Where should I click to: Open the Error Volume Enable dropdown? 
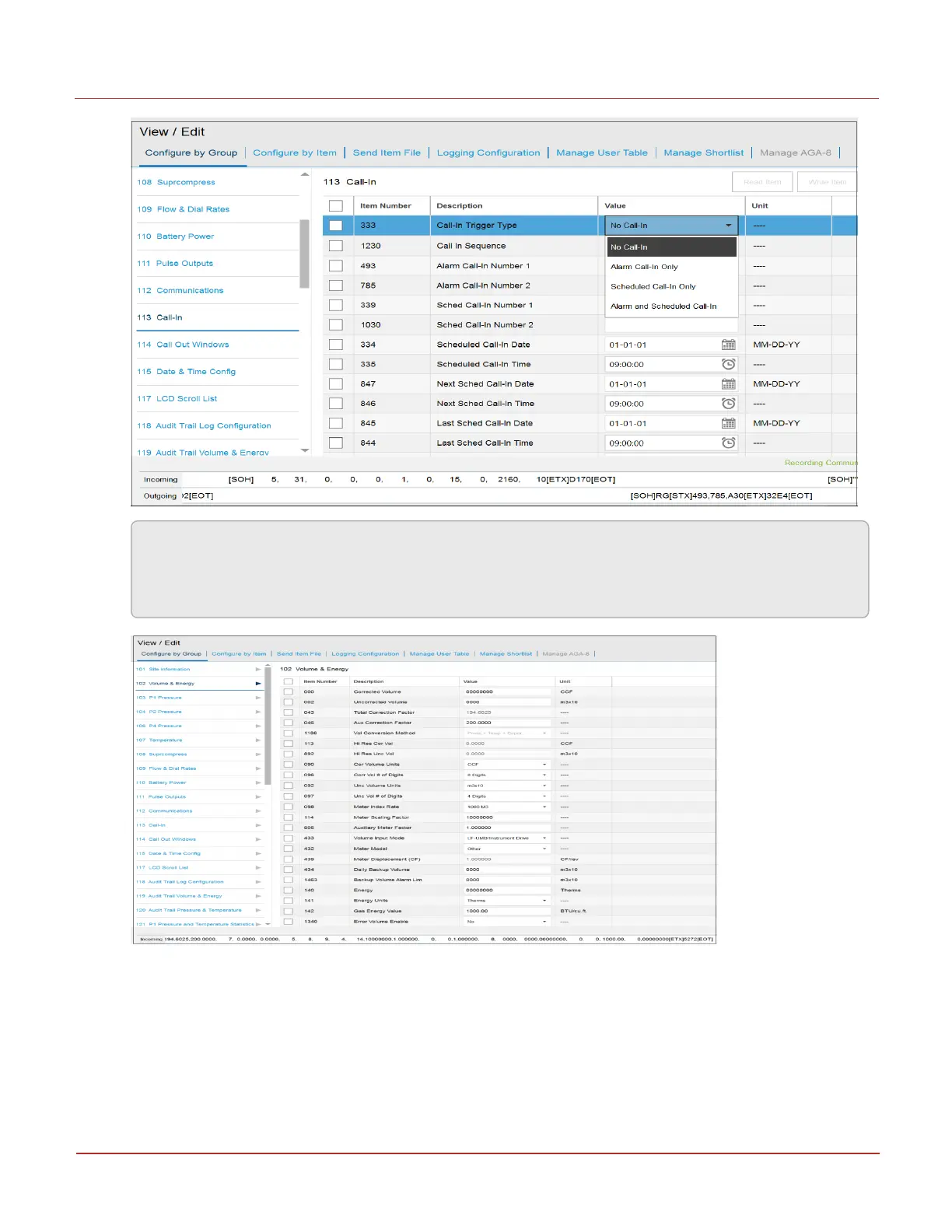pyautogui.click(x=507, y=922)
